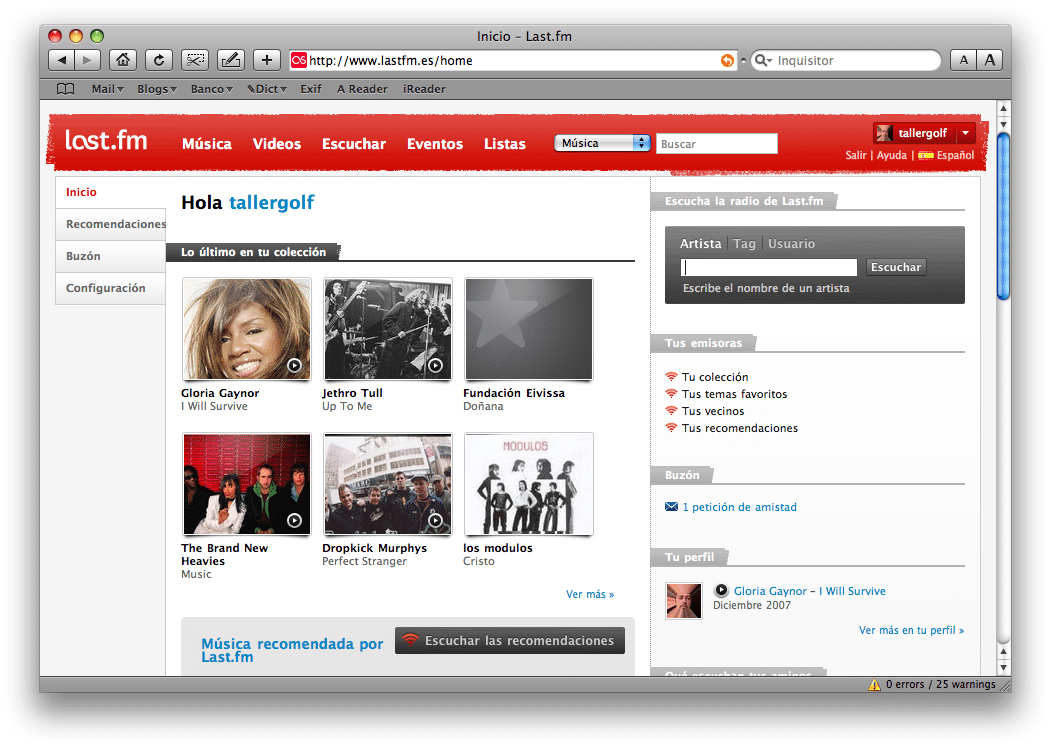The width and height of the screenshot is (1051, 747).
Task: Open the Blogs bookmarks dropdown
Action: [x=157, y=89]
